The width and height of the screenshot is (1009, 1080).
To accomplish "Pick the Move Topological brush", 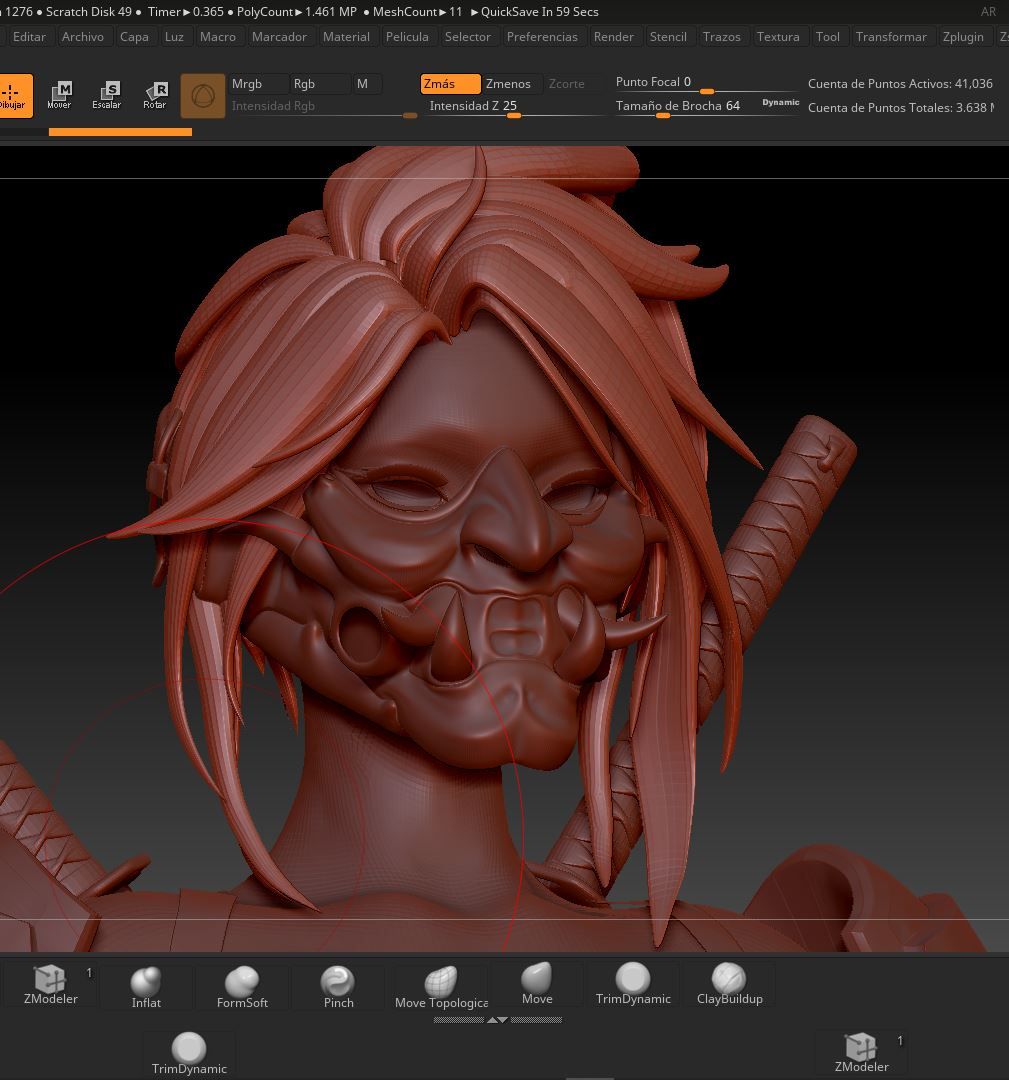I will click(441, 988).
